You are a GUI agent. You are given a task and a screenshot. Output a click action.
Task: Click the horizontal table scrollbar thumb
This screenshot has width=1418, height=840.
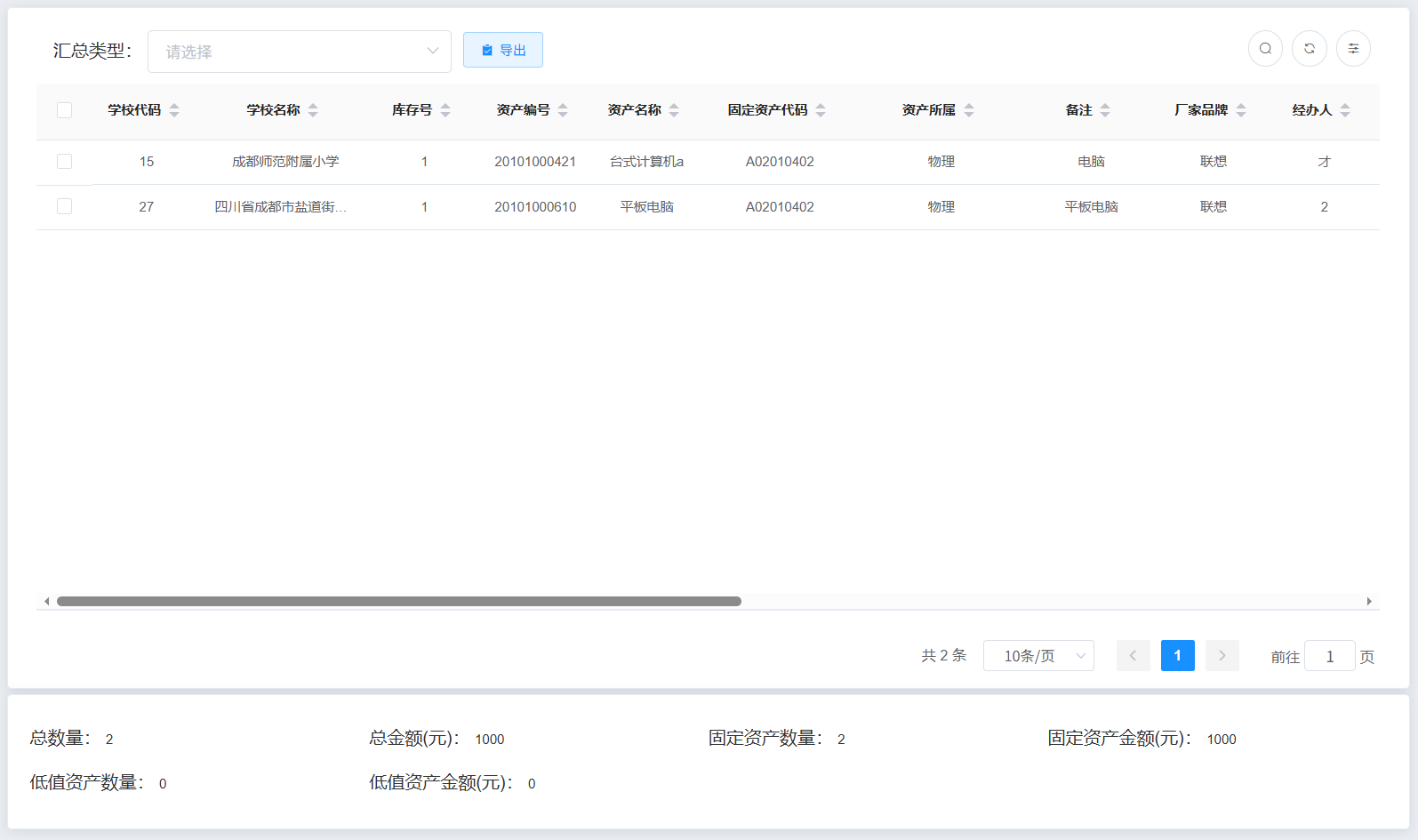(x=398, y=602)
